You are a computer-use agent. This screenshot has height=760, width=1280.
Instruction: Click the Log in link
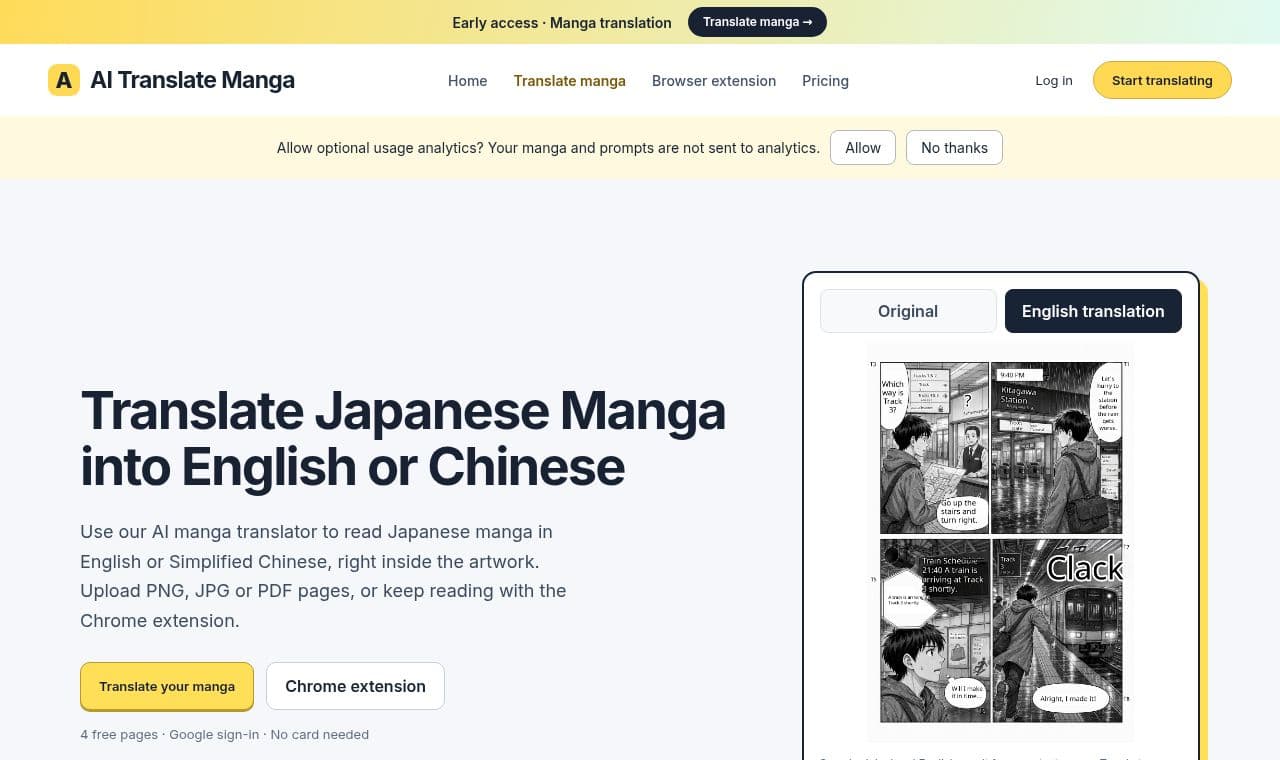pyautogui.click(x=1054, y=81)
